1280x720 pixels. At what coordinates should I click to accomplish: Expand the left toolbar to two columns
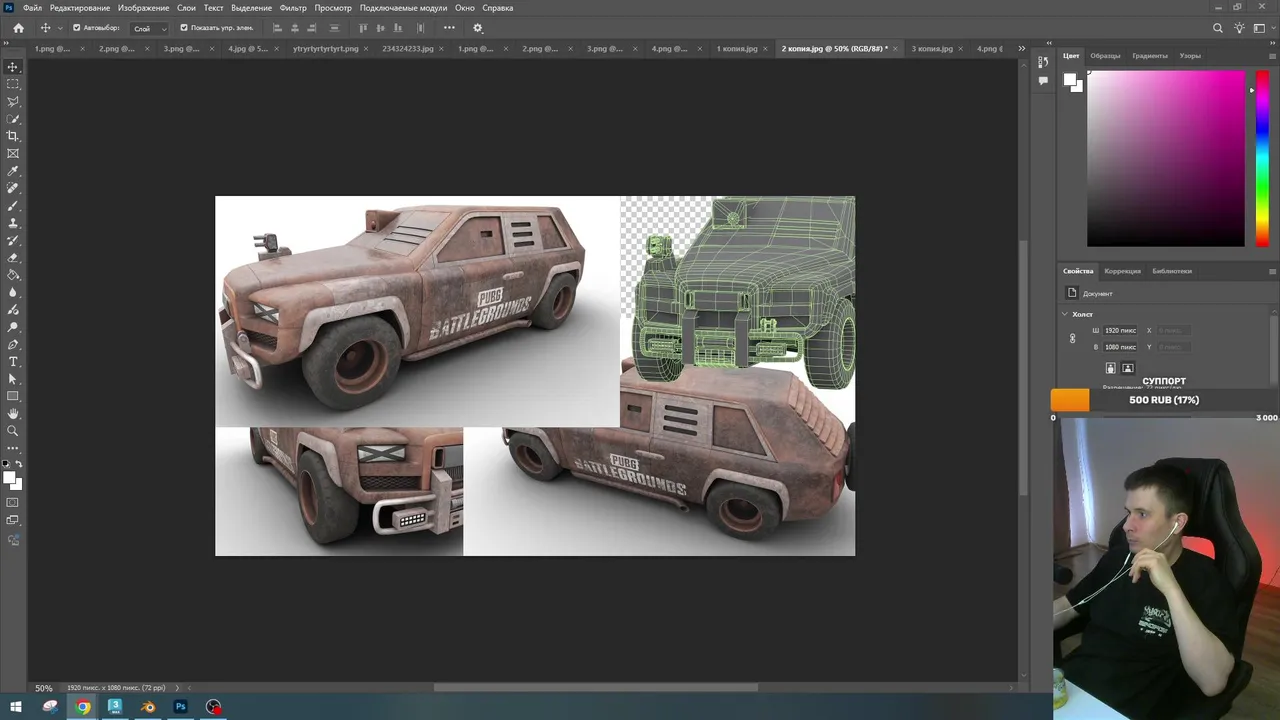coord(8,43)
